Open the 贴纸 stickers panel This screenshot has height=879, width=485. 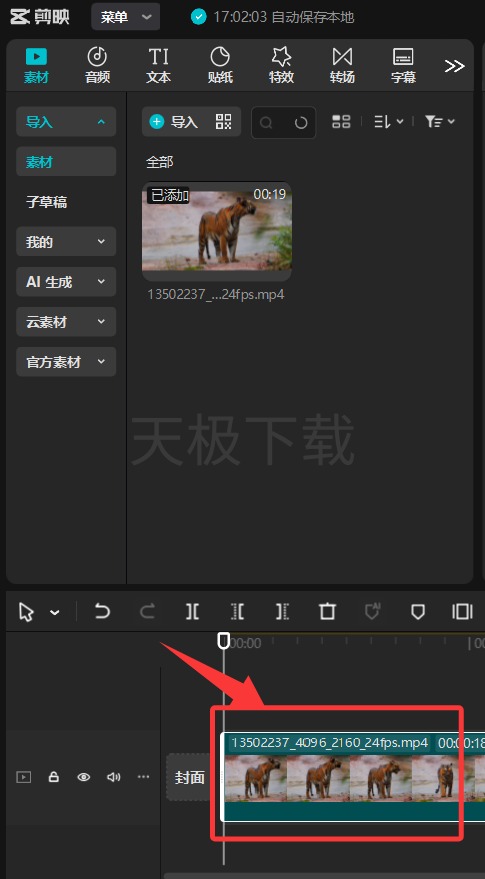click(x=220, y=65)
